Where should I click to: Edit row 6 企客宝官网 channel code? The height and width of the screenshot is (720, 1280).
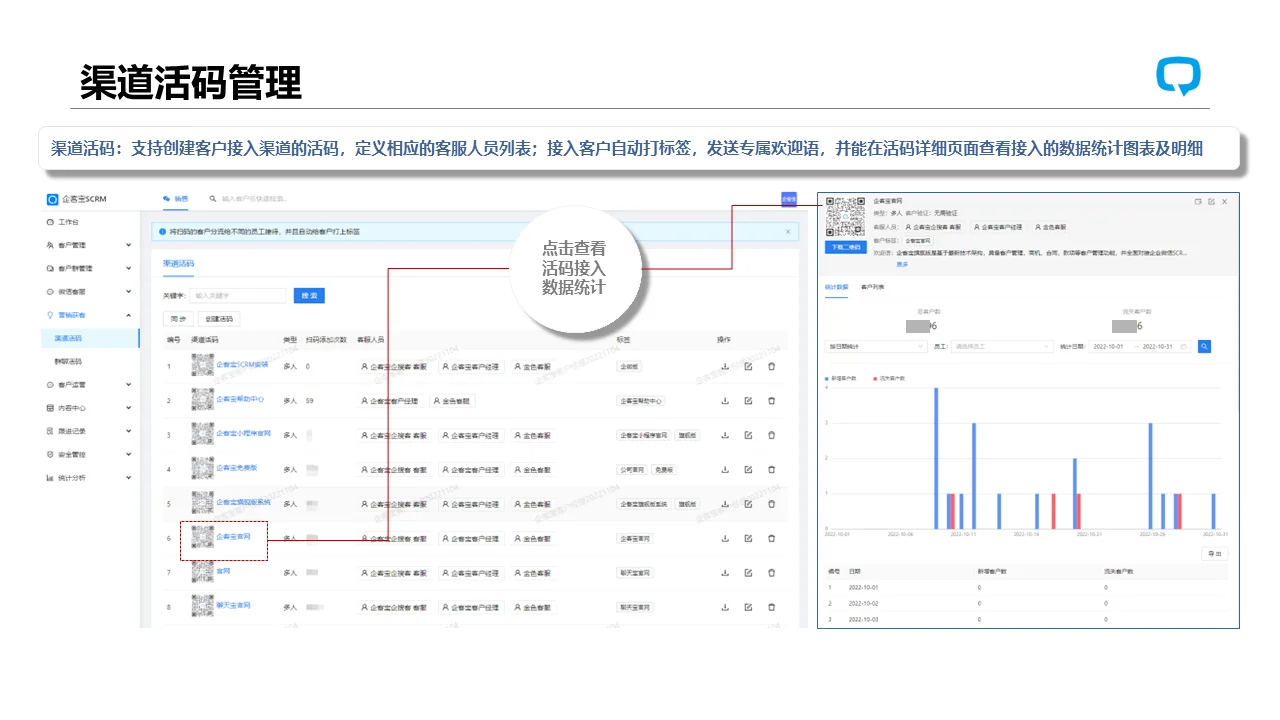748,538
